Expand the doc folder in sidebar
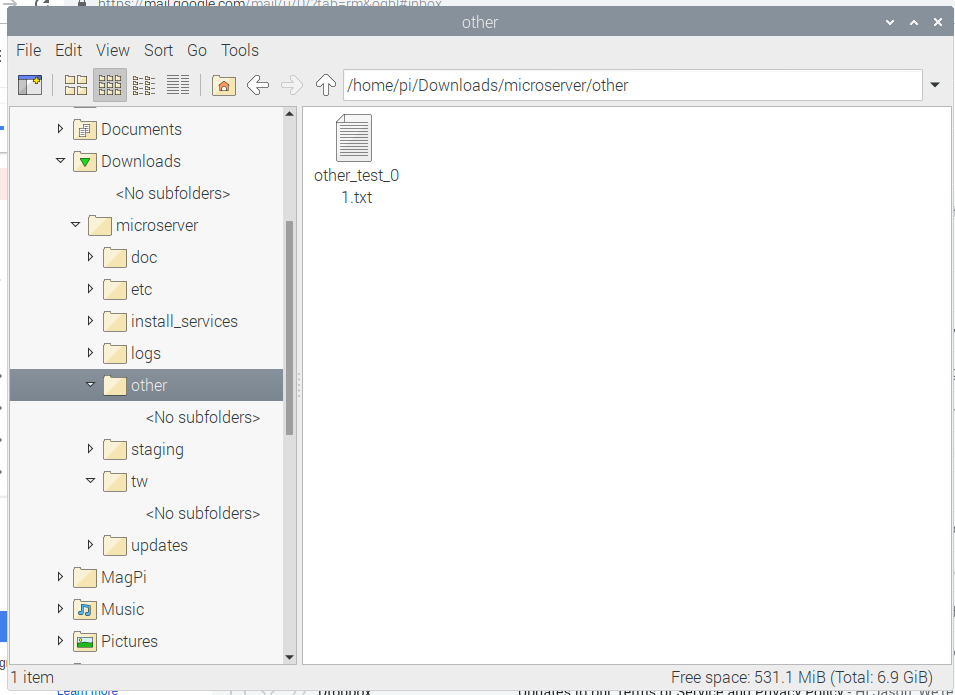The image size is (955, 695). coord(90,257)
